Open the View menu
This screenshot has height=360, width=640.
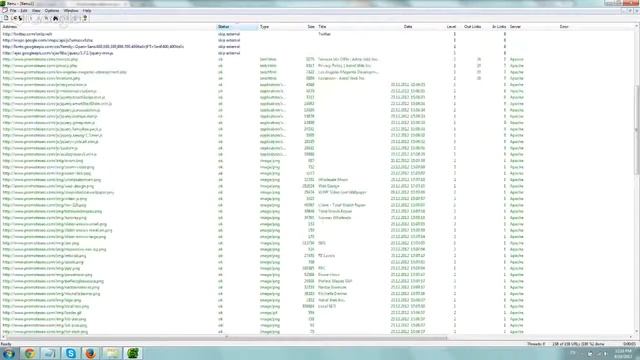[x=36, y=11]
